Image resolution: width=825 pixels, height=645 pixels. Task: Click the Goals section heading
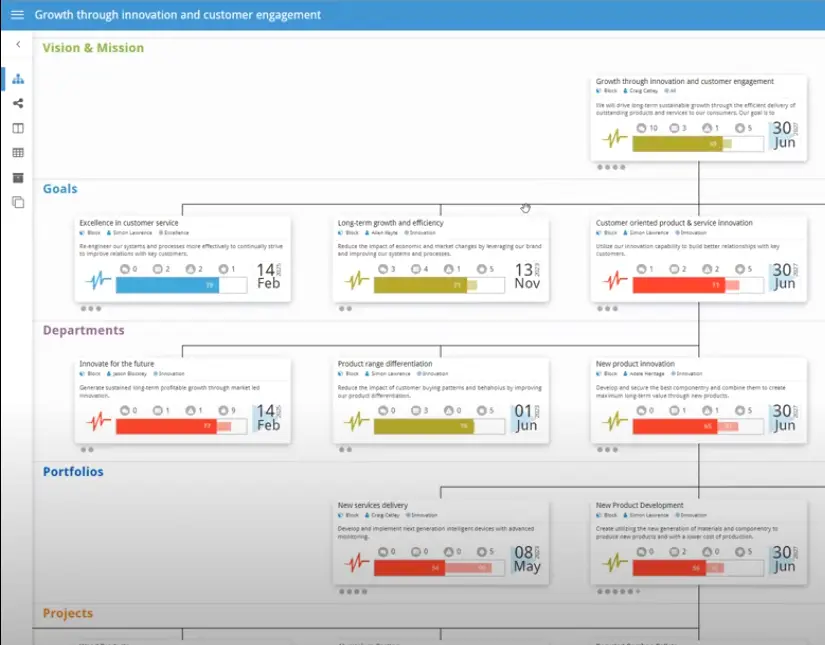point(60,188)
